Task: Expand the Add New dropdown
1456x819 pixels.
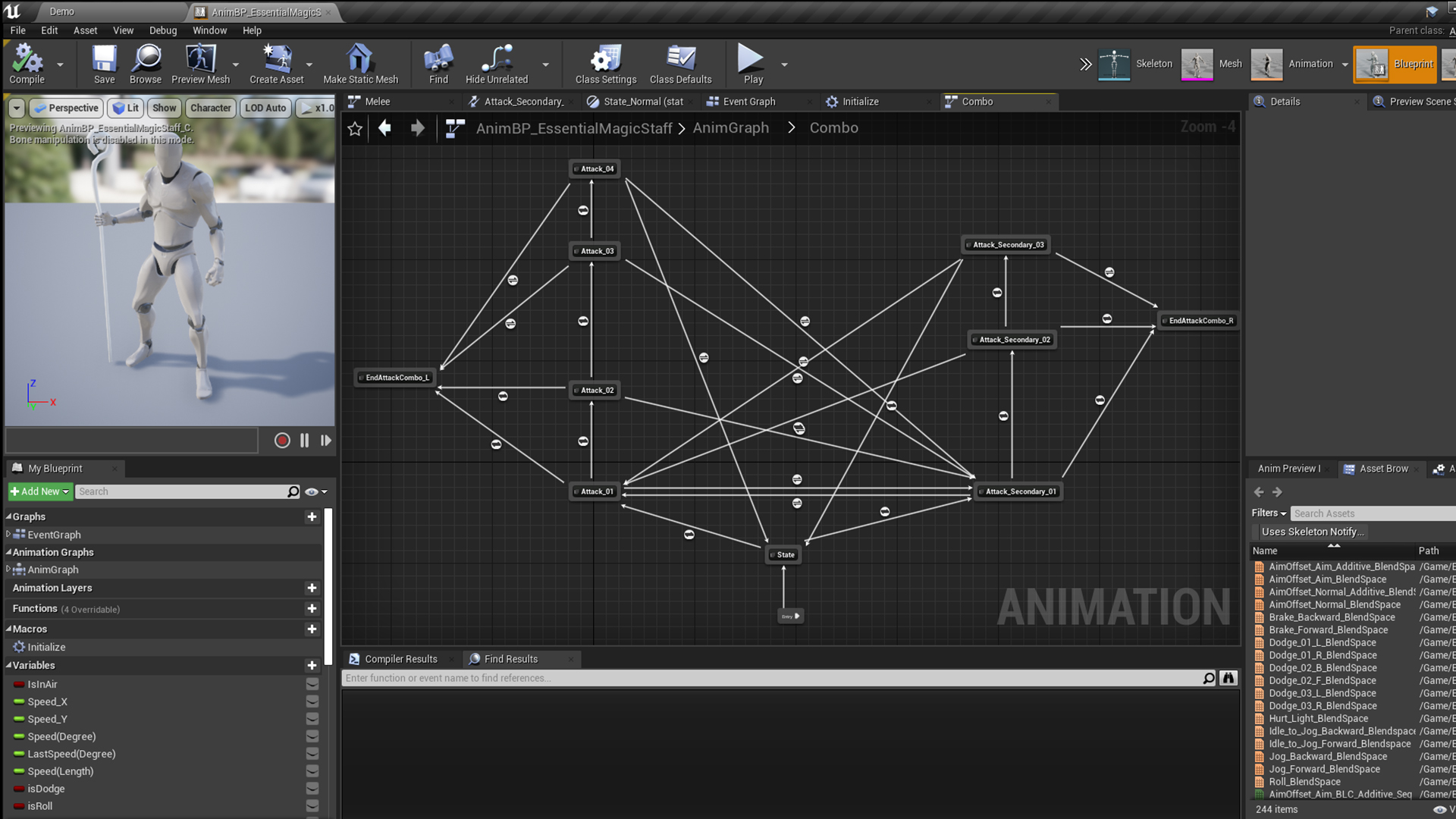Action: (x=40, y=491)
